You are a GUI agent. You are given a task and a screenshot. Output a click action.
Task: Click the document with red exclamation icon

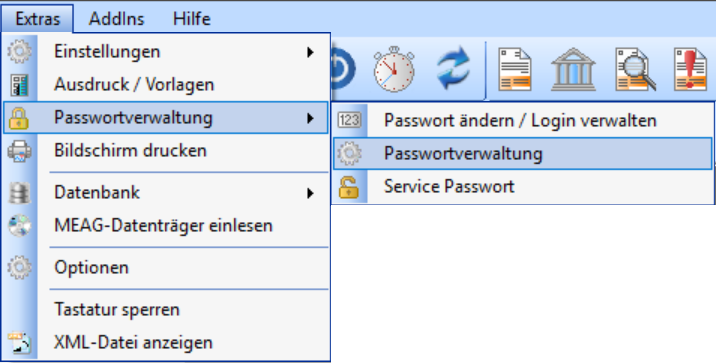690,69
